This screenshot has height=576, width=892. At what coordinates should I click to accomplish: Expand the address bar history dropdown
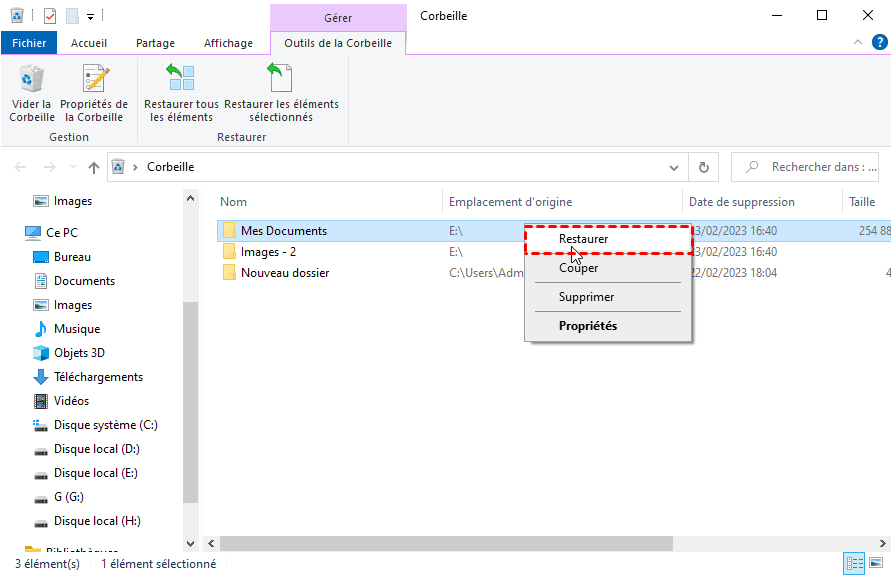[673, 167]
